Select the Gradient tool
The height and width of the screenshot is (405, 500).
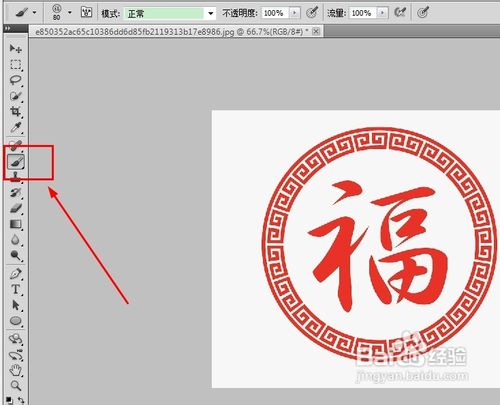[x=15, y=224]
